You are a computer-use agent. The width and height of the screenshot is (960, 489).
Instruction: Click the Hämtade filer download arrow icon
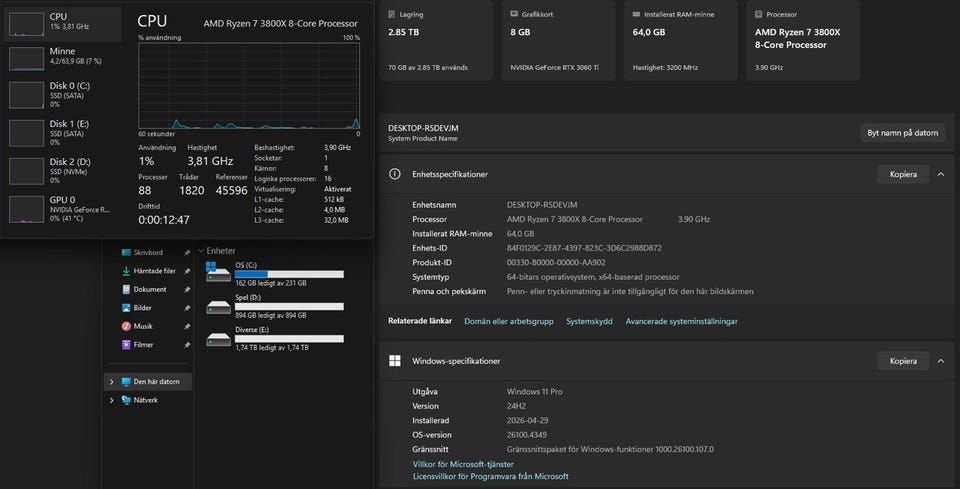126,271
